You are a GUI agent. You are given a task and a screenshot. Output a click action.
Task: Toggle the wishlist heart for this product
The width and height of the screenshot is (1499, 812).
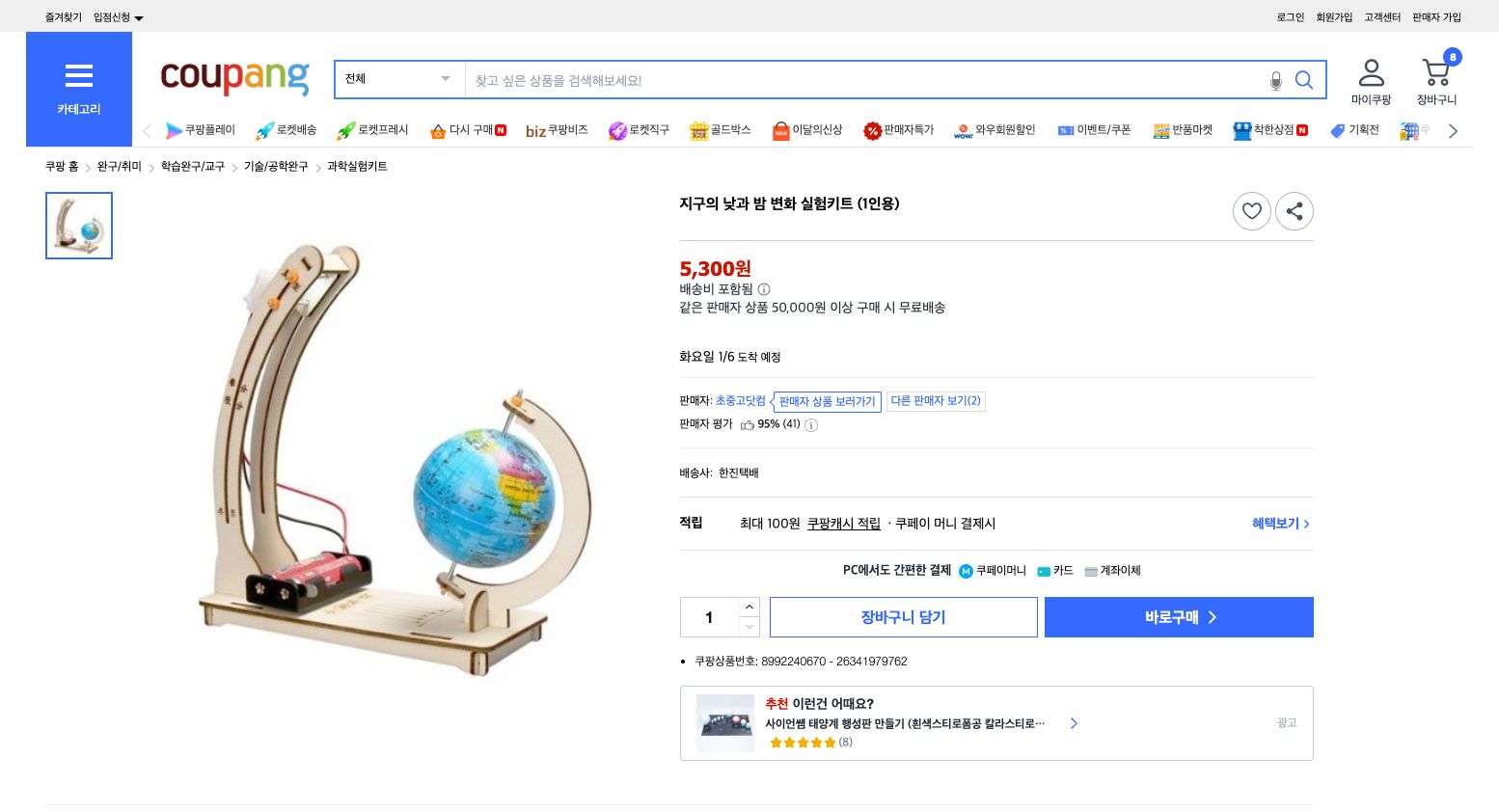[x=1252, y=211]
